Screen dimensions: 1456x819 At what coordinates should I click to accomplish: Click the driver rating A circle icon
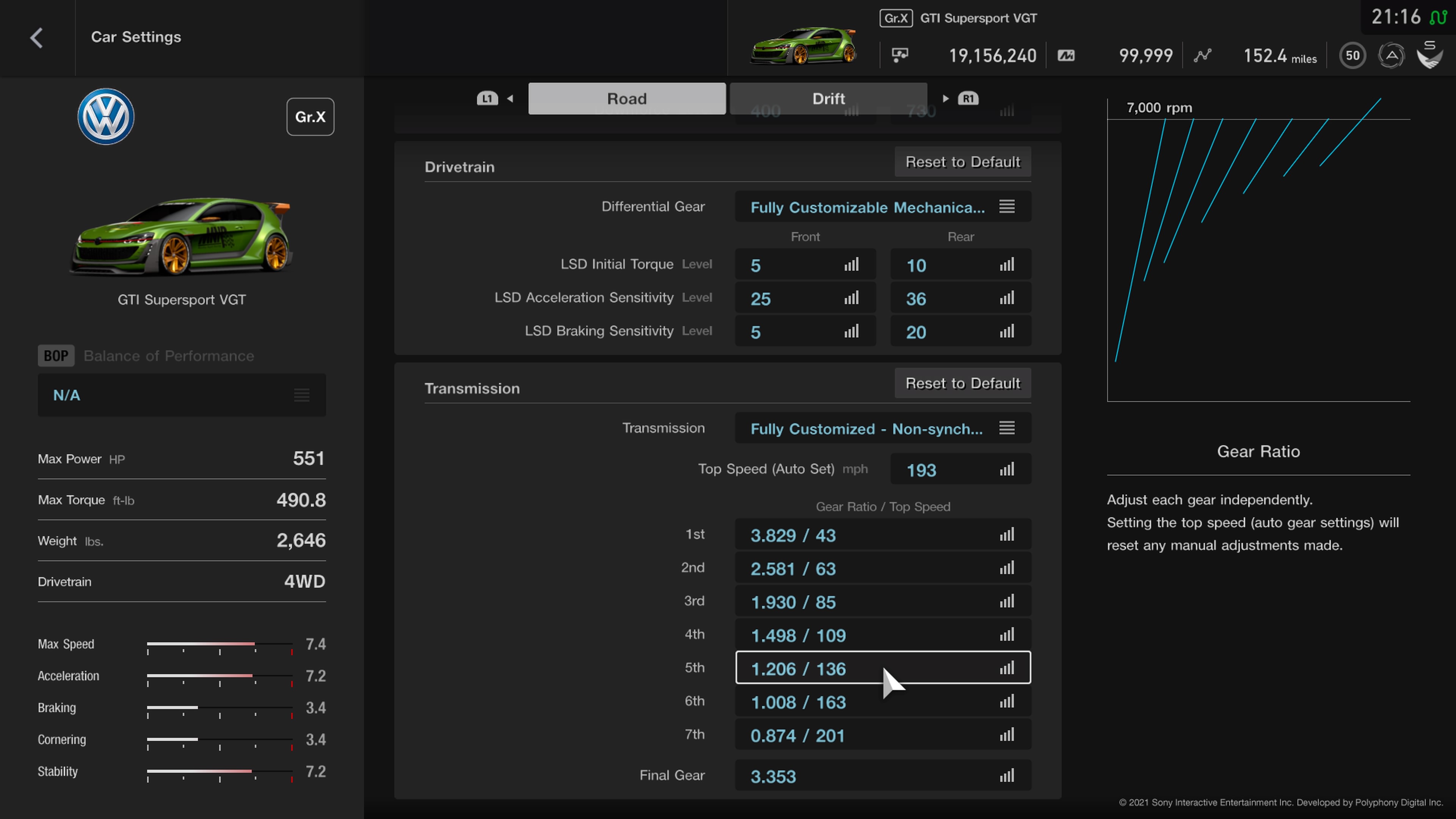click(x=1391, y=55)
